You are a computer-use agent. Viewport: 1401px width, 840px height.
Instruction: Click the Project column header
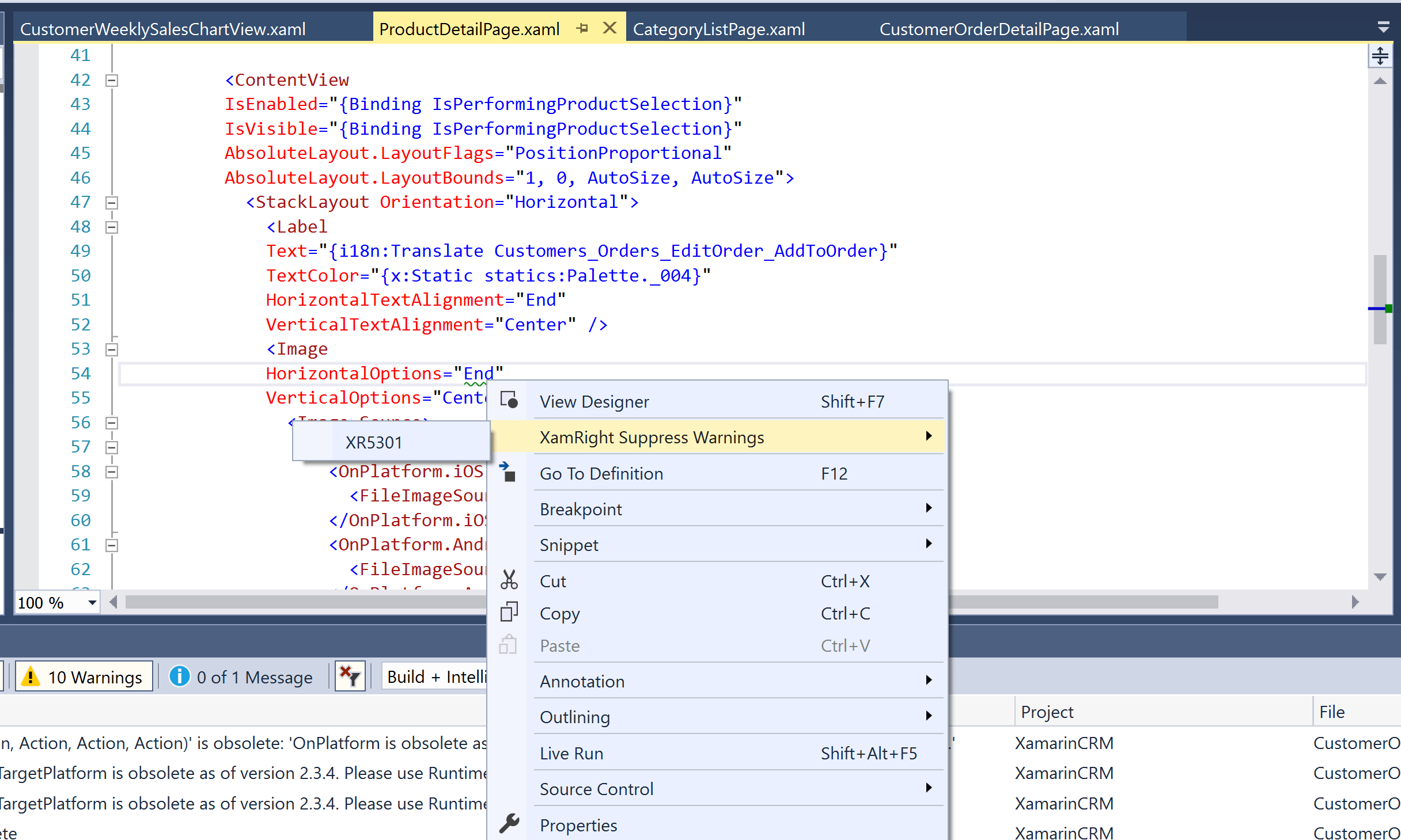[x=1047, y=712]
